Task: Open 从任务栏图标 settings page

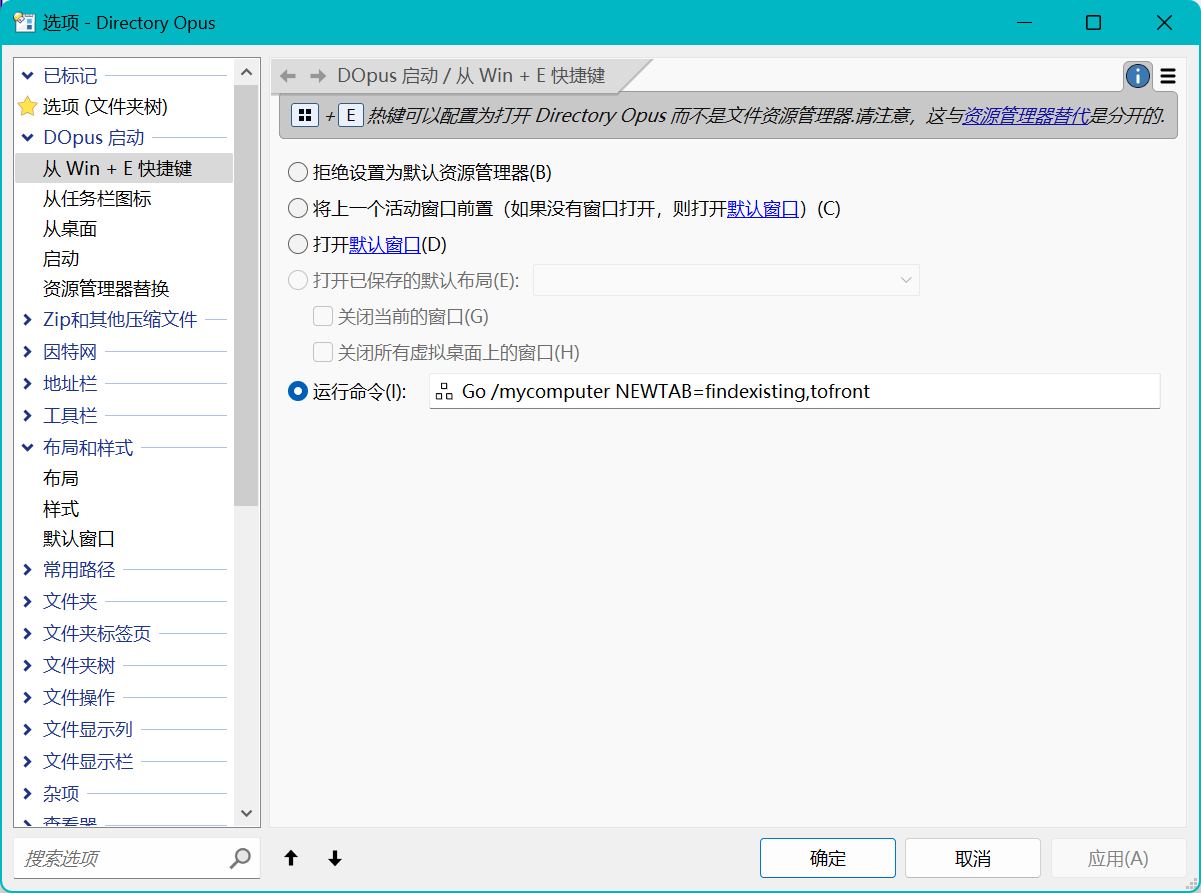Action: 97,199
